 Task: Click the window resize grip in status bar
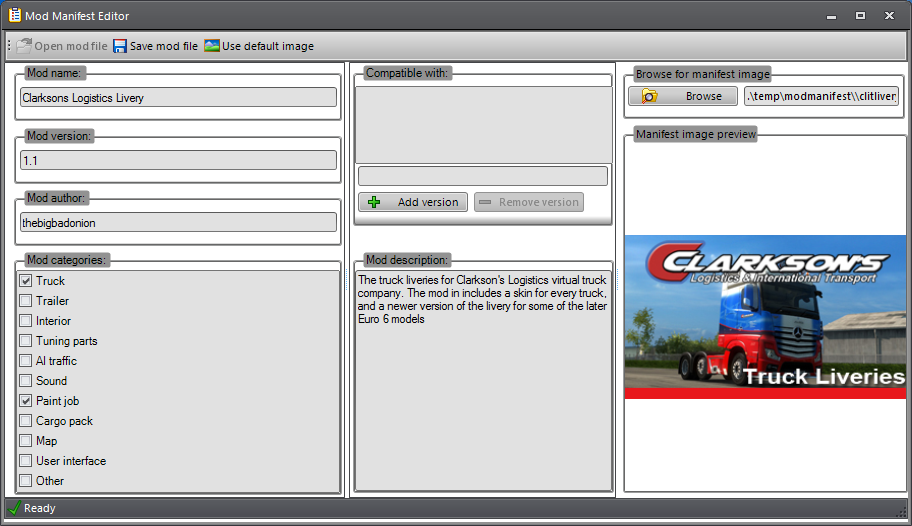pyautogui.click(x=902, y=511)
